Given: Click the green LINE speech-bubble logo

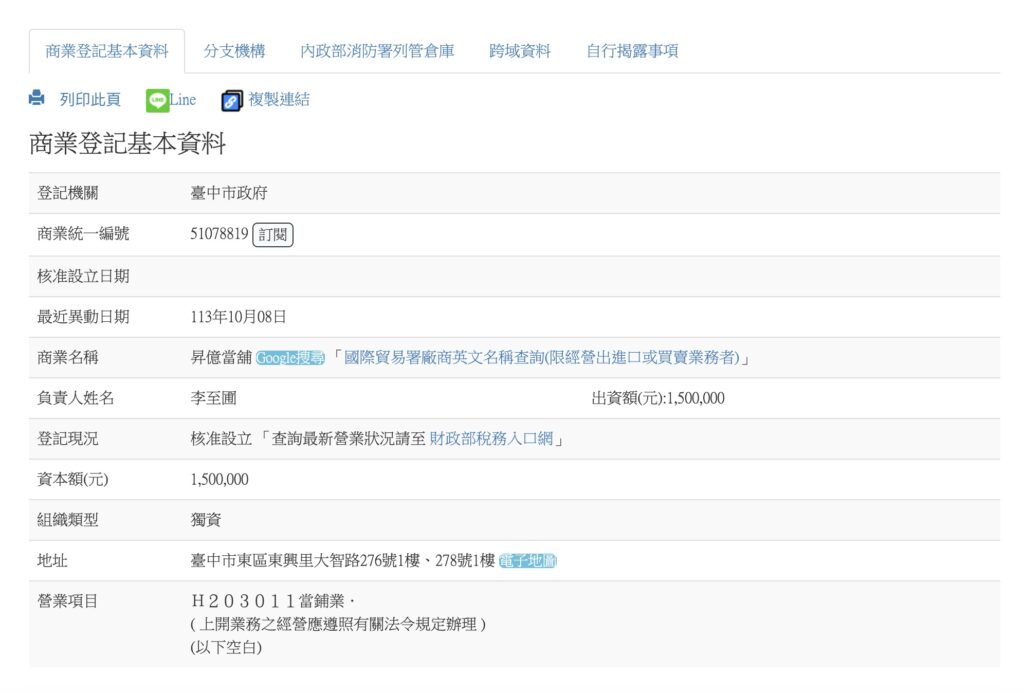Looking at the screenshot, I should (158, 99).
